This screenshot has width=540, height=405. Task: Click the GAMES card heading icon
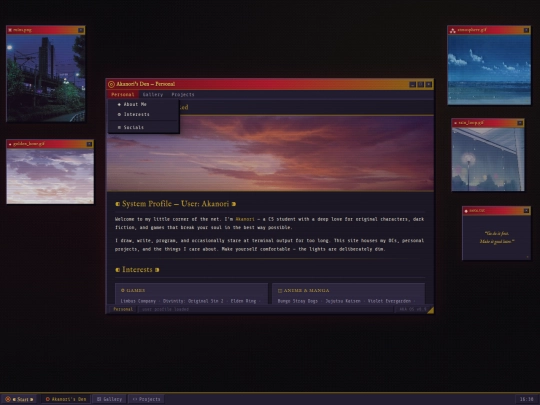pyautogui.click(x=123, y=290)
